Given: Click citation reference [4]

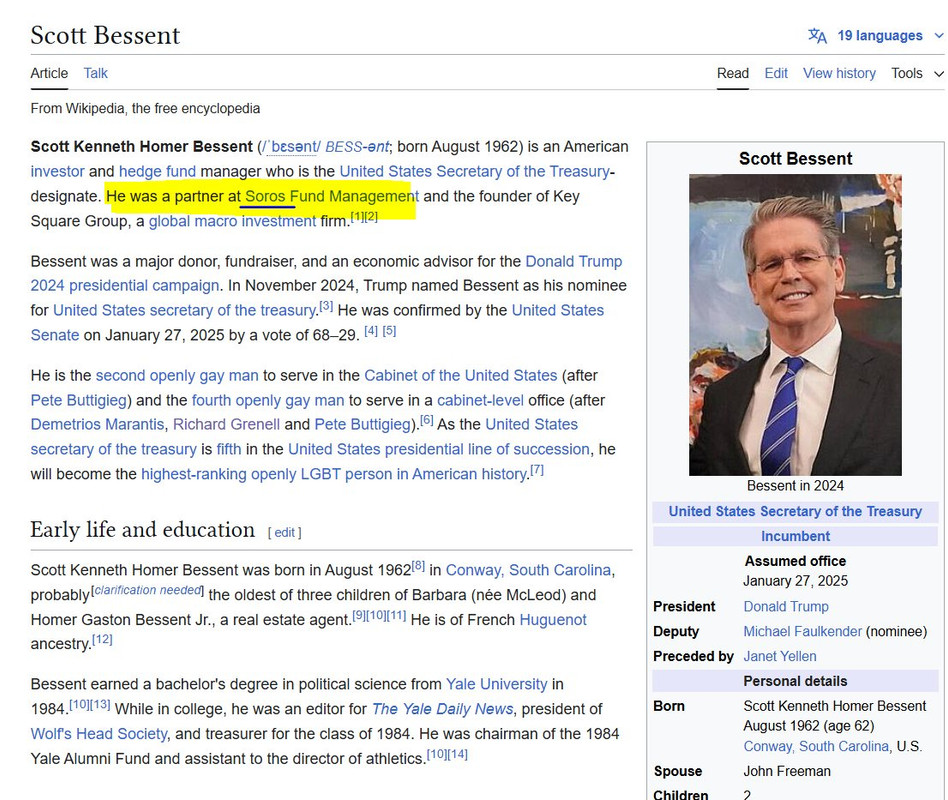Looking at the screenshot, I should click(x=371, y=331).
